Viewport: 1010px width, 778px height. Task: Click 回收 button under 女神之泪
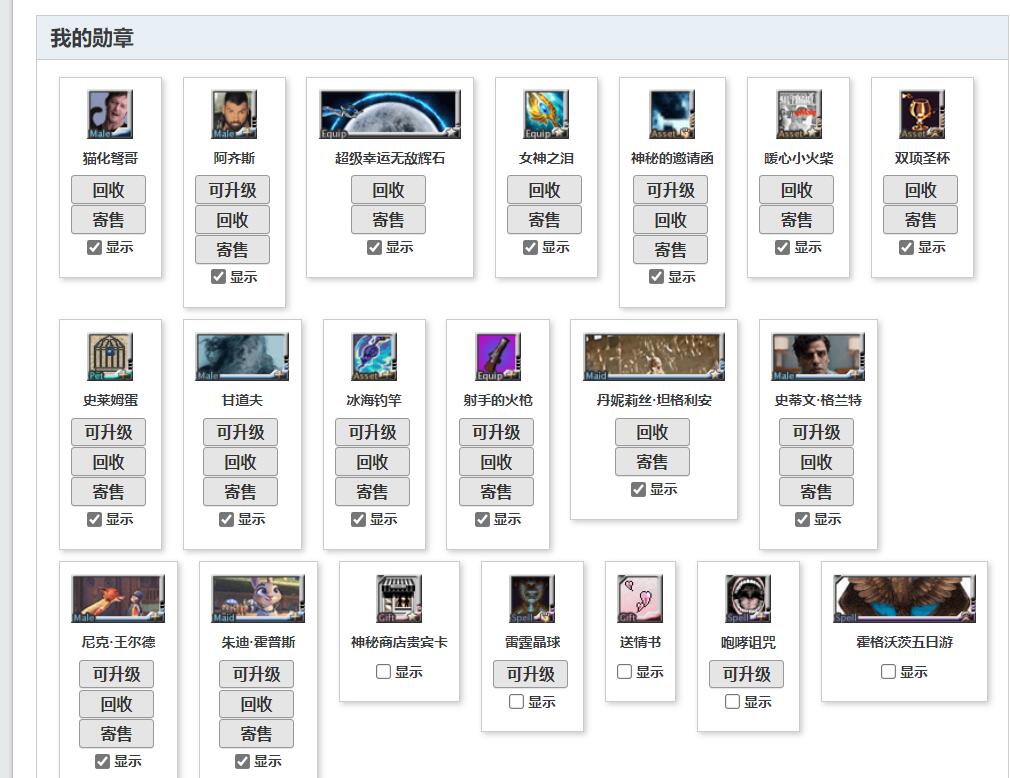[x=545, y=190]
